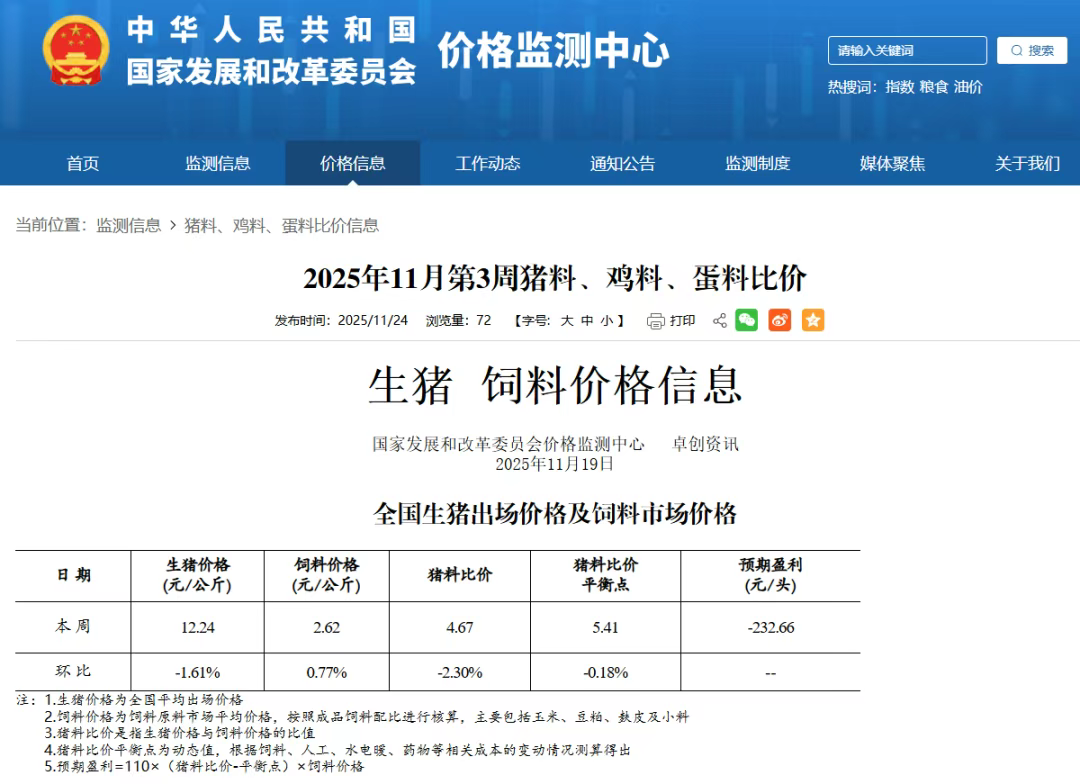Viewport: 1080px width, 784px height.
Task: Click the orange star favorites icon
Action: (x=813, y=320)
